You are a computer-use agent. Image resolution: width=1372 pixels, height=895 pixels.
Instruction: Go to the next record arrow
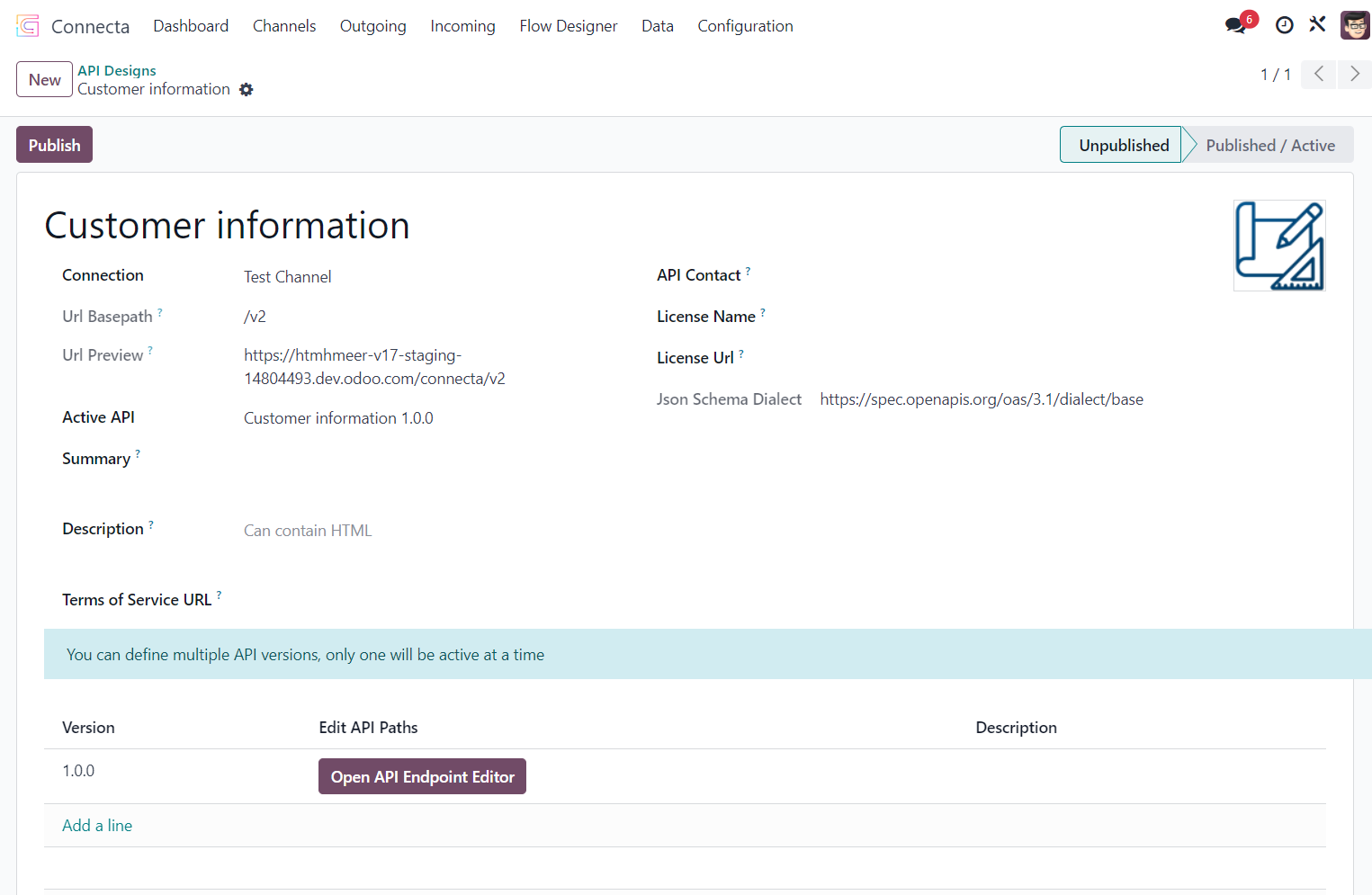coord(1354,75)
